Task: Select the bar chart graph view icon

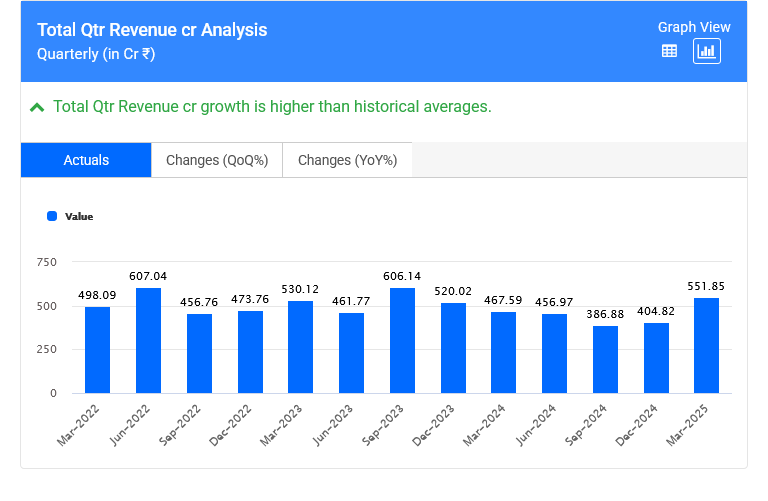Action: pos(707,51)
